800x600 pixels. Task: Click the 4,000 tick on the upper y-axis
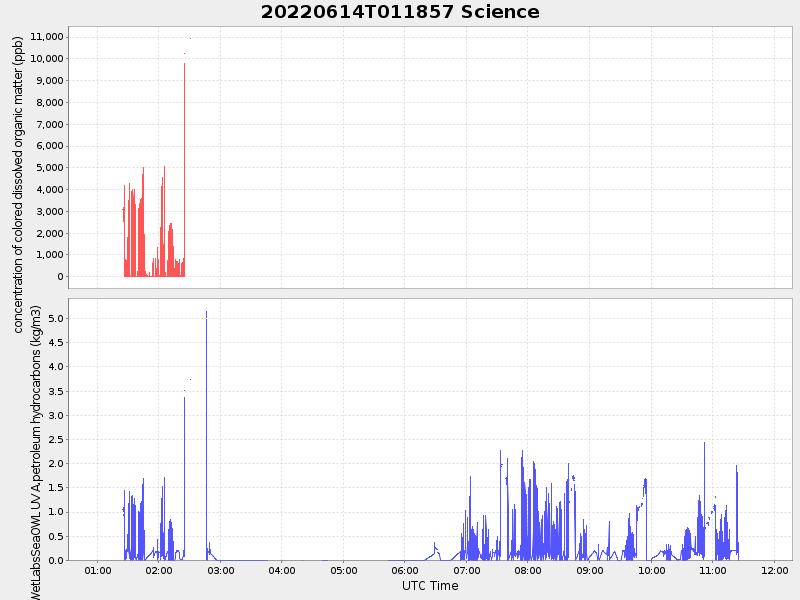[x=49, y=190]
